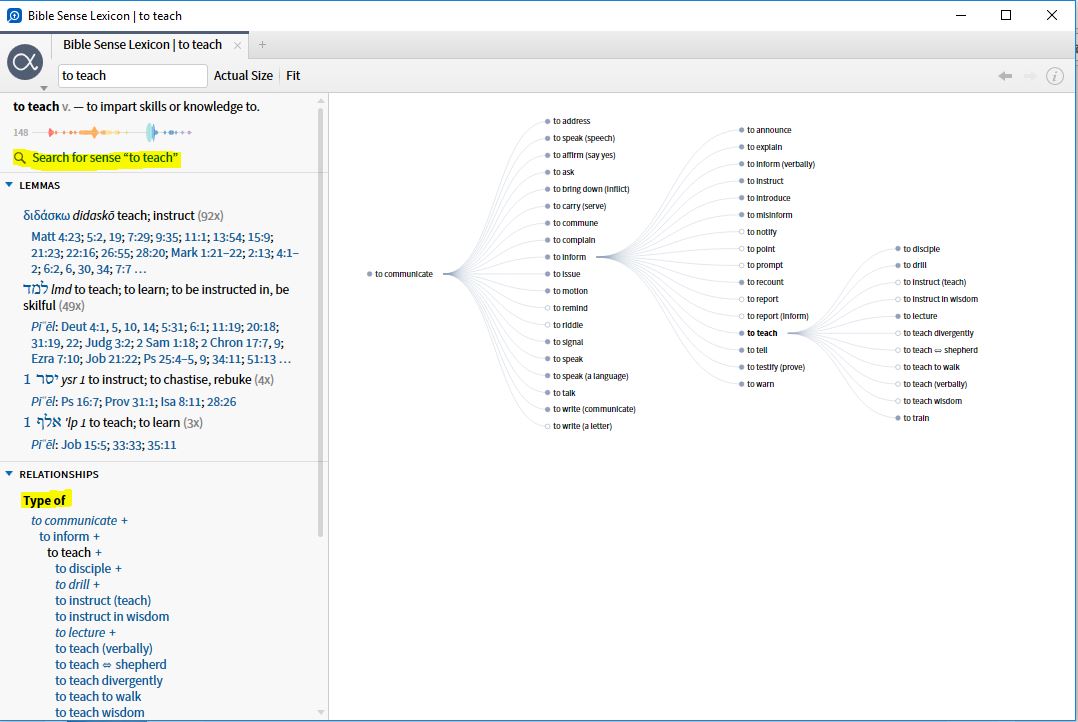This screenshot has width=1078, height=722.
Task: Select 'to warn' node in graph
Action: [x=757, y=384]
